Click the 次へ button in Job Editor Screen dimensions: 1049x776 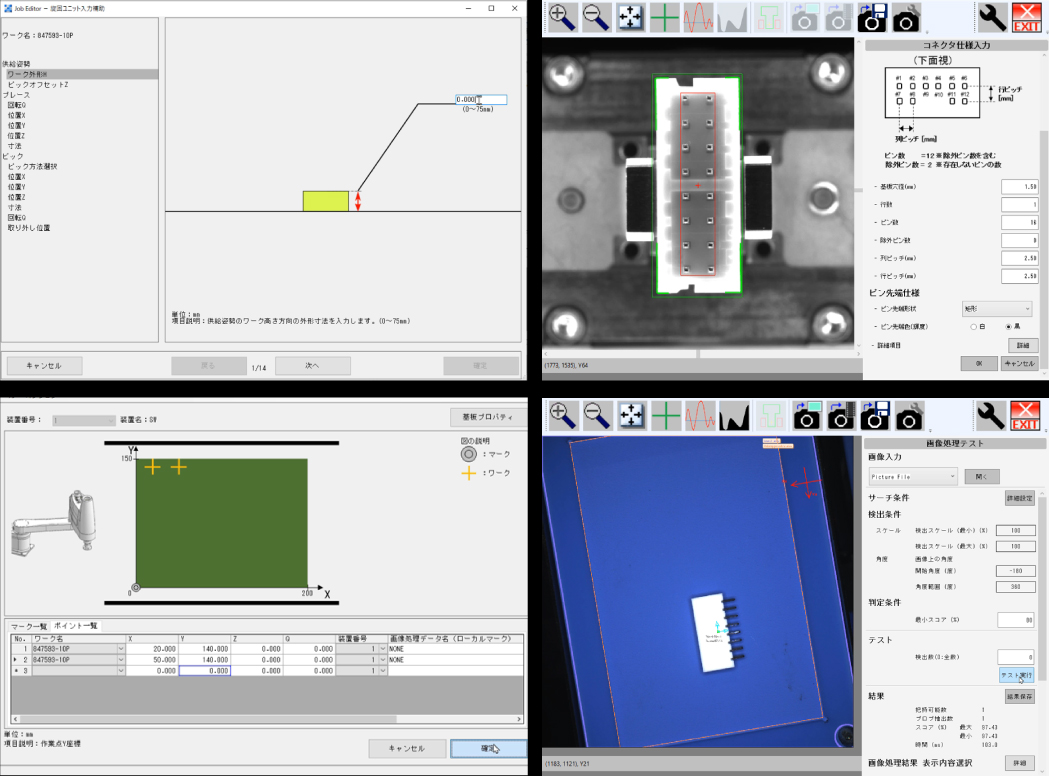pyautogui.click(x=312, y=366)
